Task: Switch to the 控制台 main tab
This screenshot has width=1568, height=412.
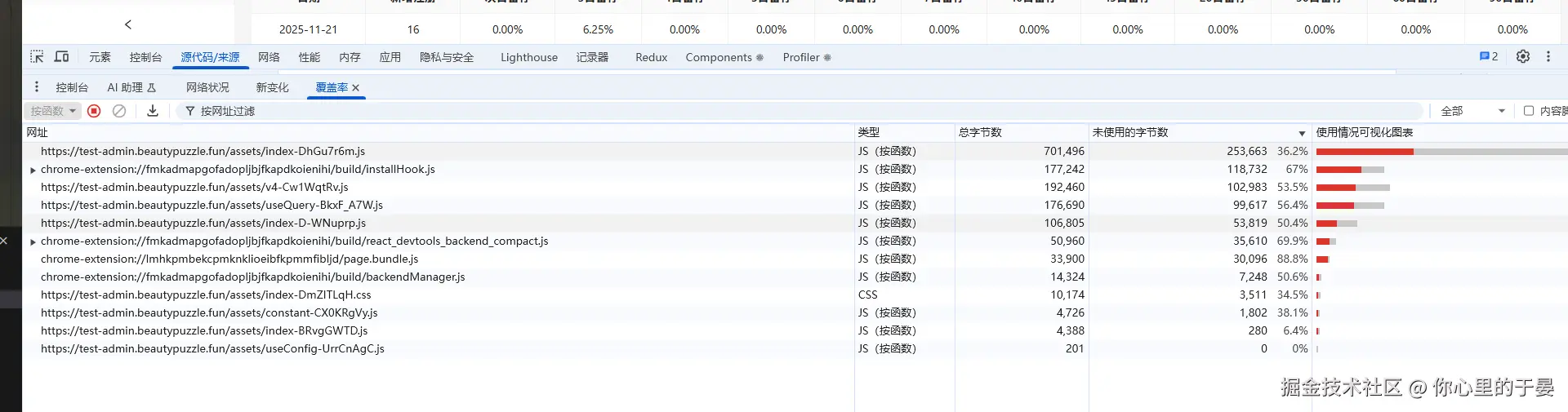Action: [x=145, y=57]
